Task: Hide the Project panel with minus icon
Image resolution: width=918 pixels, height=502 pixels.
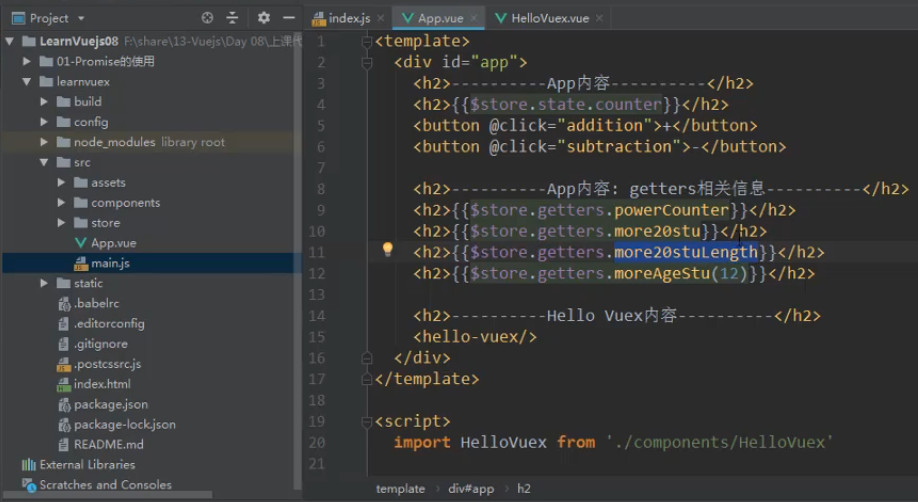Action: [x=289, y=18]
